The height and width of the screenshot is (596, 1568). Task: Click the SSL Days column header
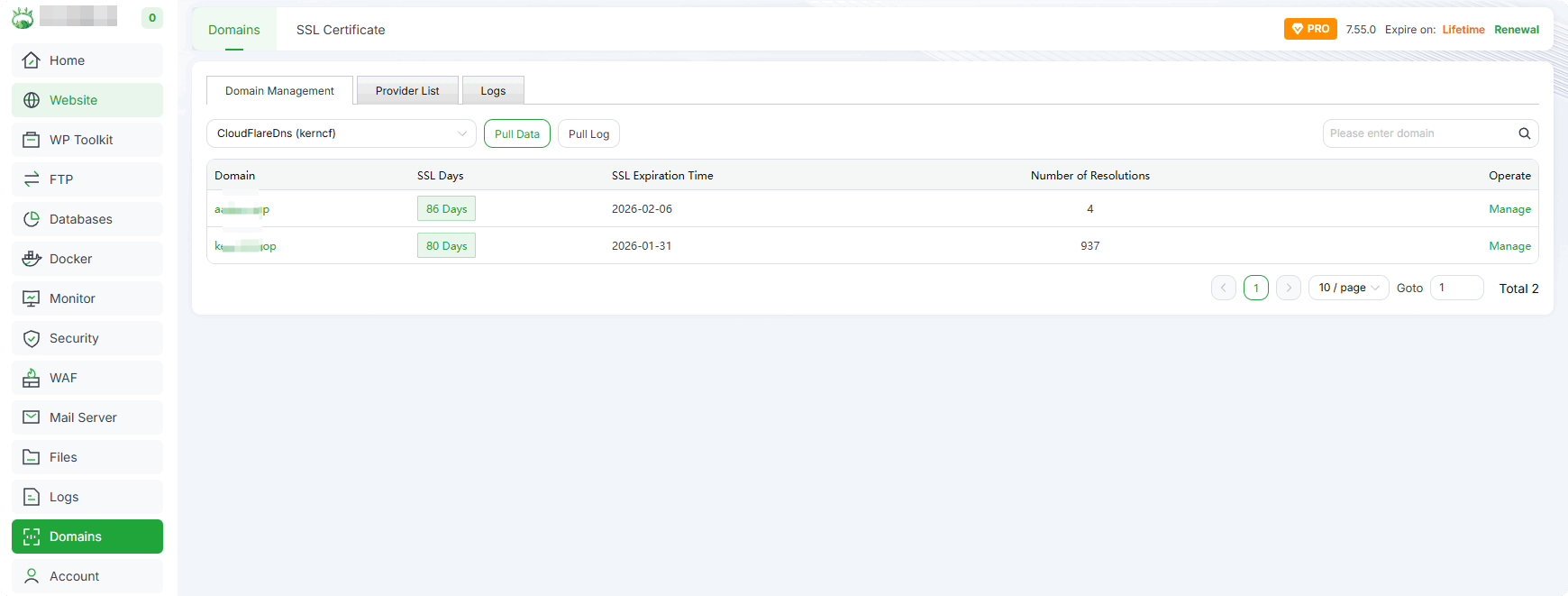click(x=441, y=175)
